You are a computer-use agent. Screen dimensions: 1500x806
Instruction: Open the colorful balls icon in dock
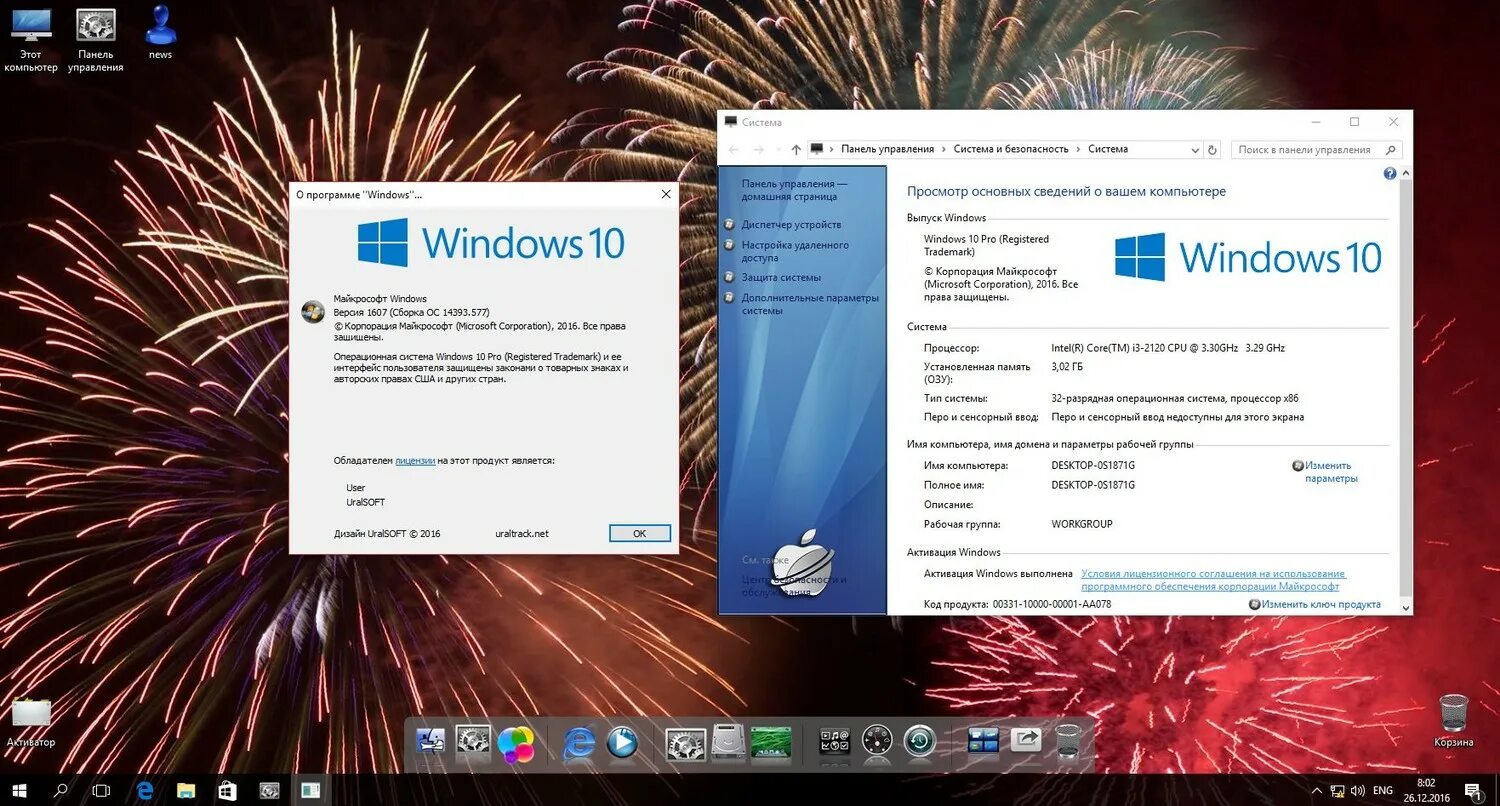click(x=516, y=743)
